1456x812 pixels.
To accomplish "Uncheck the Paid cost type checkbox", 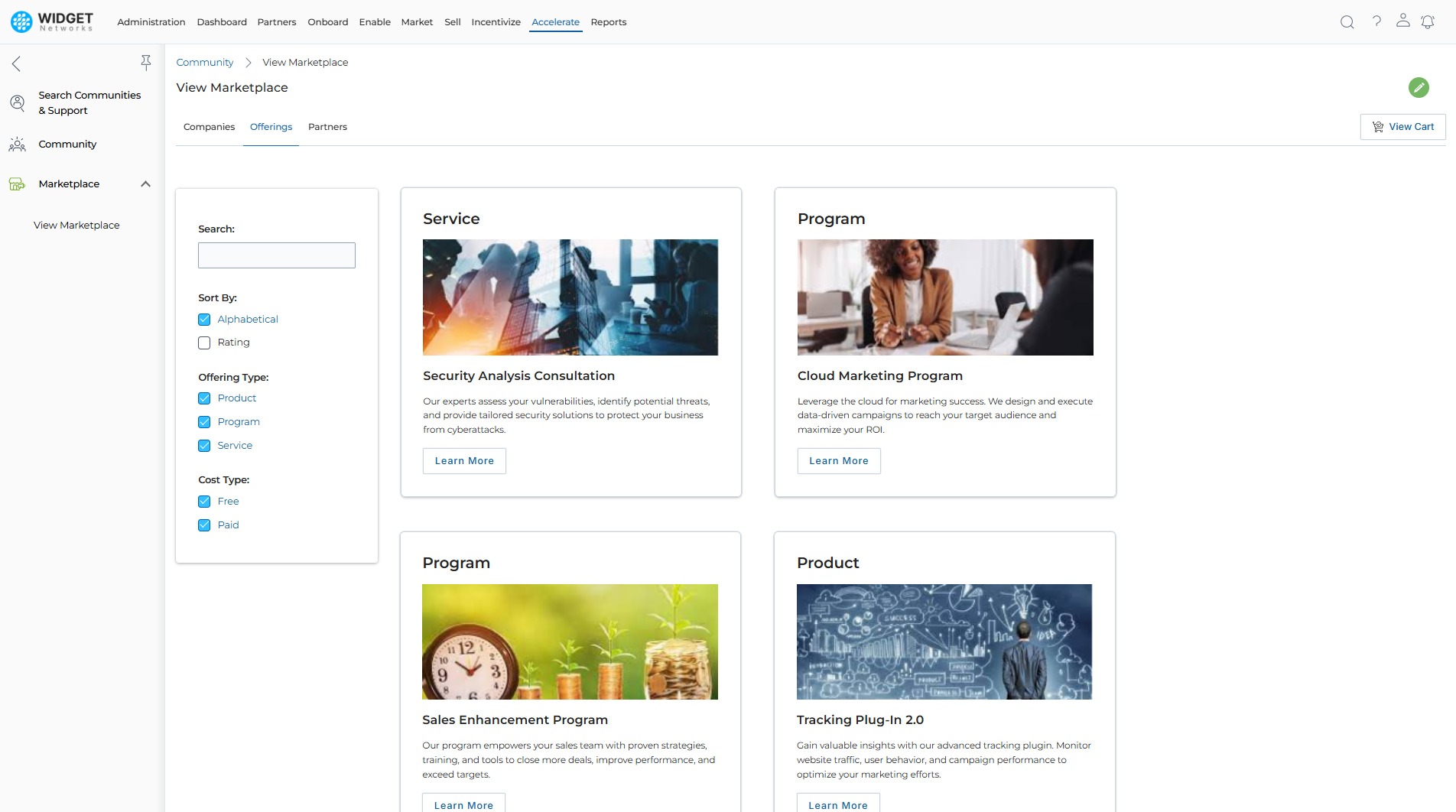I will click(x=204, y=525).
